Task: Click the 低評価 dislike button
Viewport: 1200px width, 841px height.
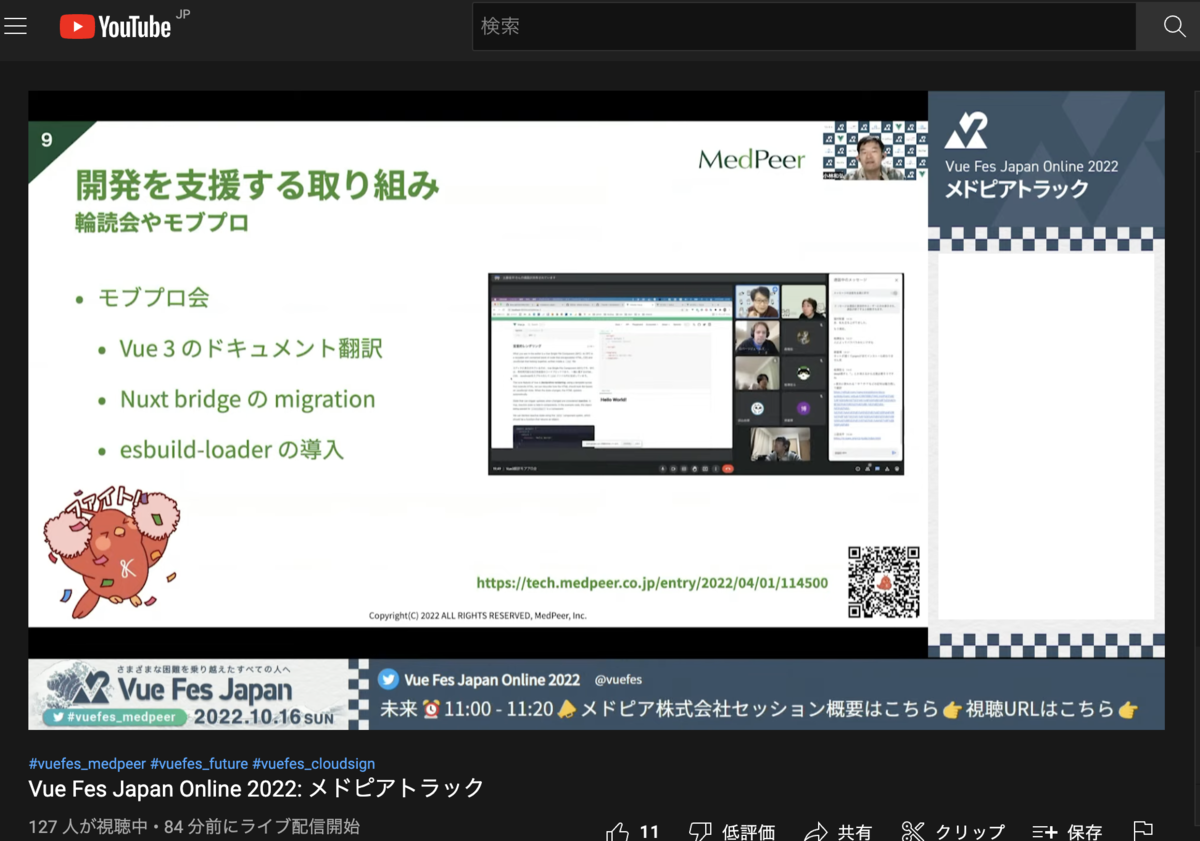Action: pos(733,831)
